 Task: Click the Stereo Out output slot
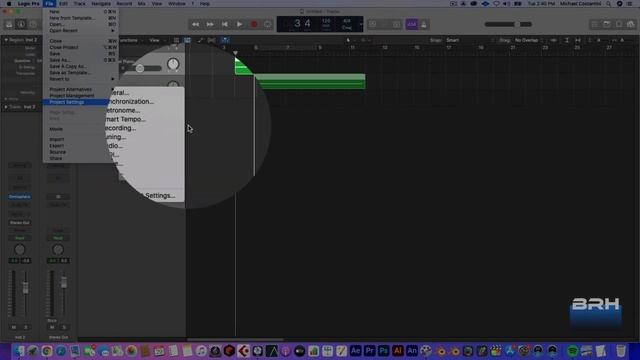[20, 223]
